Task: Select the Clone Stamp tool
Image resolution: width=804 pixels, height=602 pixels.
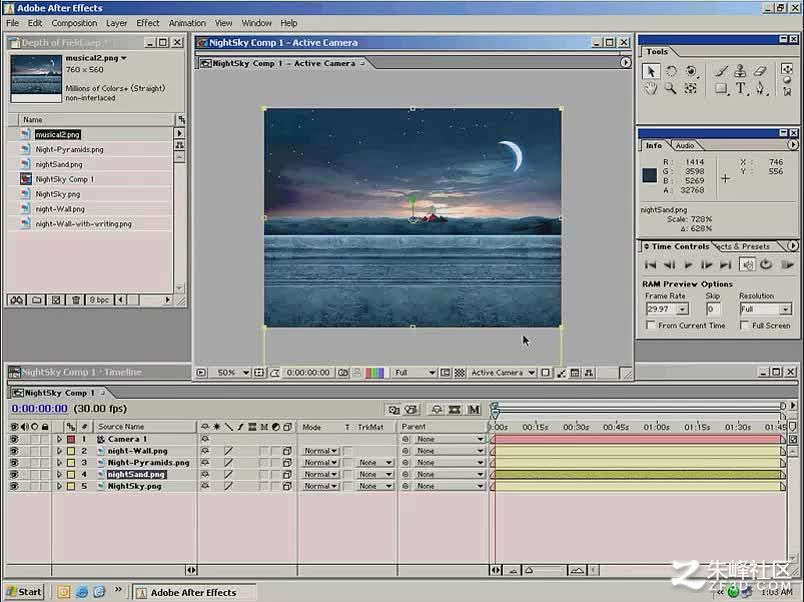Action: tap(740, 71)
